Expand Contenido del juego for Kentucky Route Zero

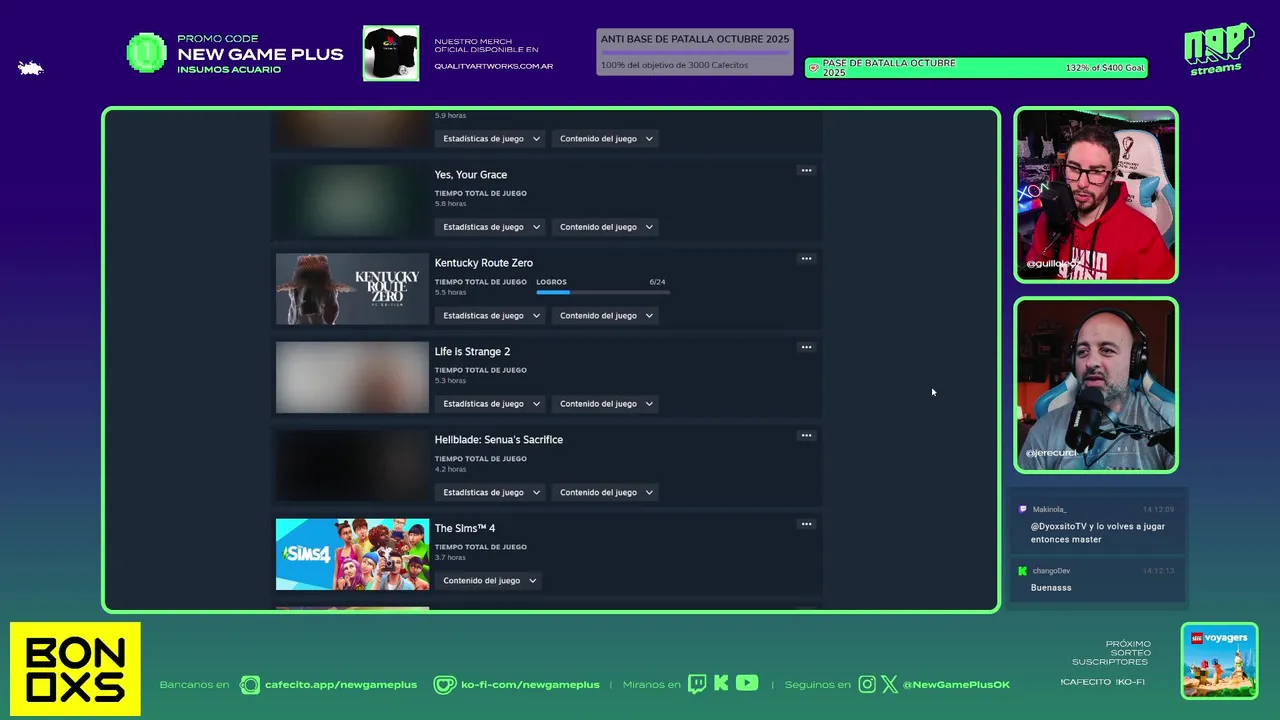point(605,315)
